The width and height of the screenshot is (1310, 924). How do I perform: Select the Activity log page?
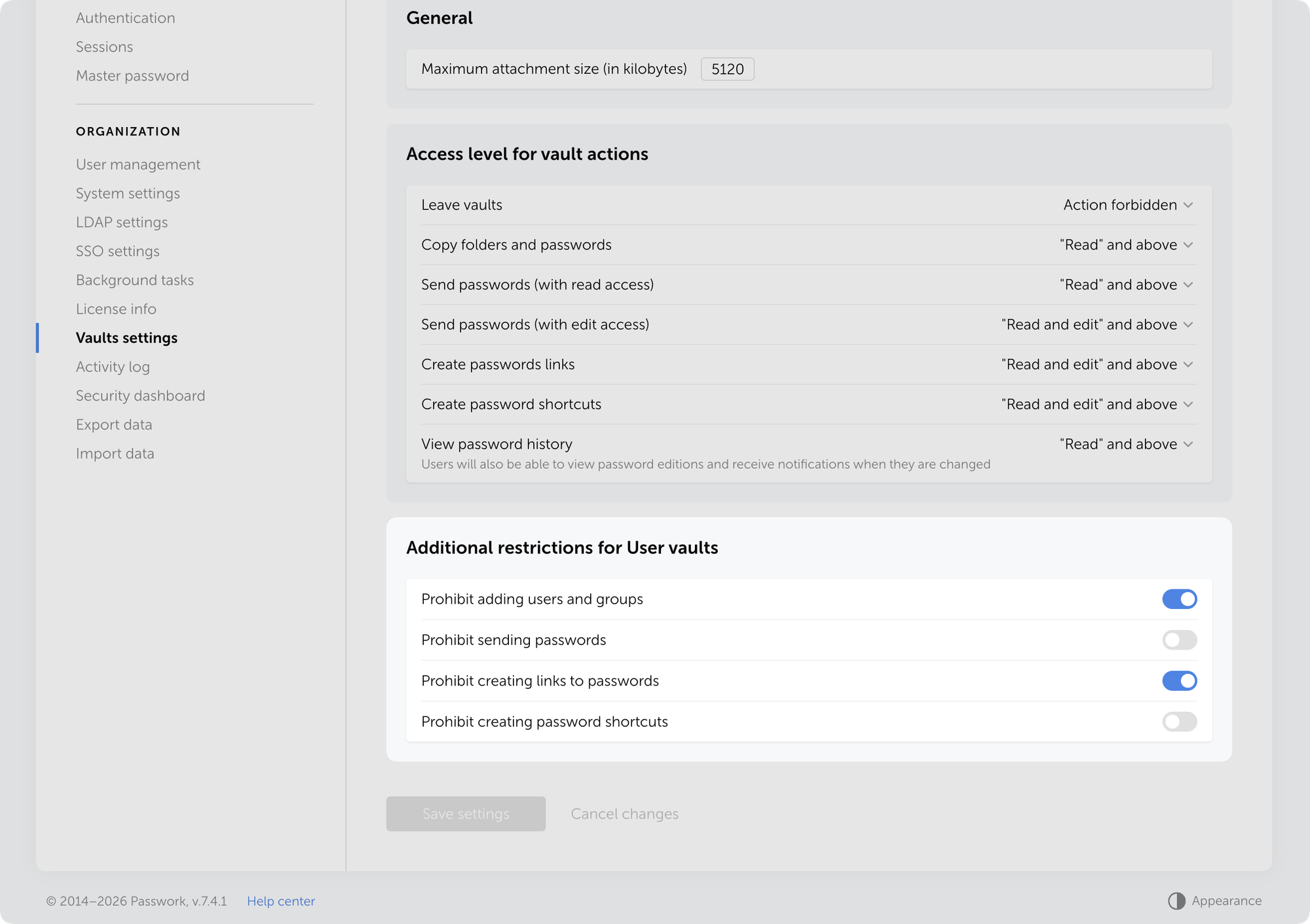(x=113, y=367)
